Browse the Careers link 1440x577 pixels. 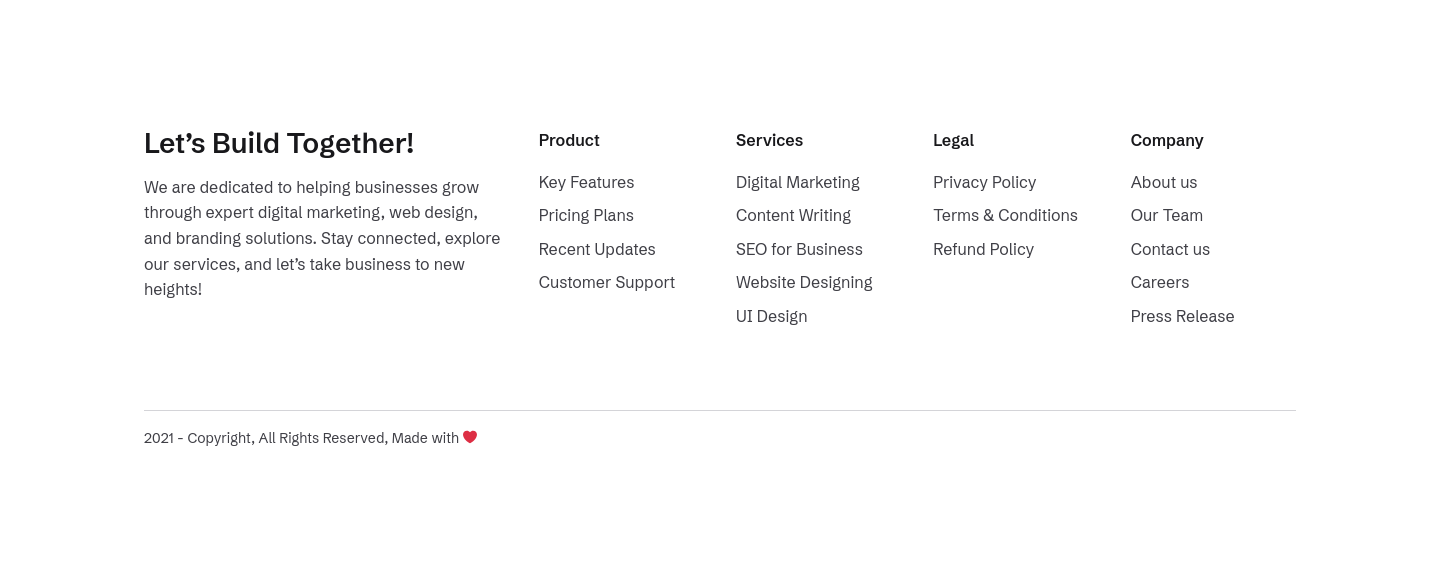[x=1159, y=282]
